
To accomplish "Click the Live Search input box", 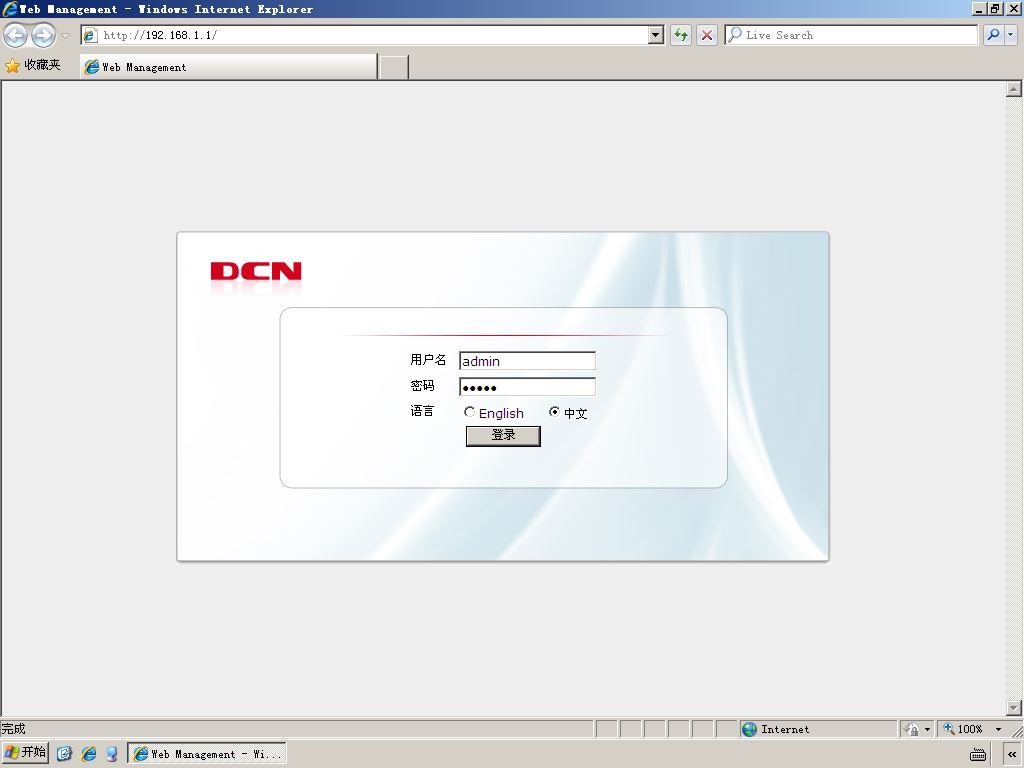I will tap(851, 35).
